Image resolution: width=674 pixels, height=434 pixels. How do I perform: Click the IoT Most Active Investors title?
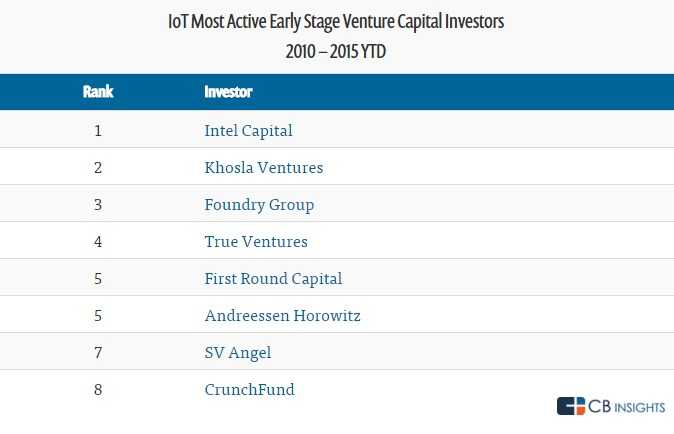336,21
